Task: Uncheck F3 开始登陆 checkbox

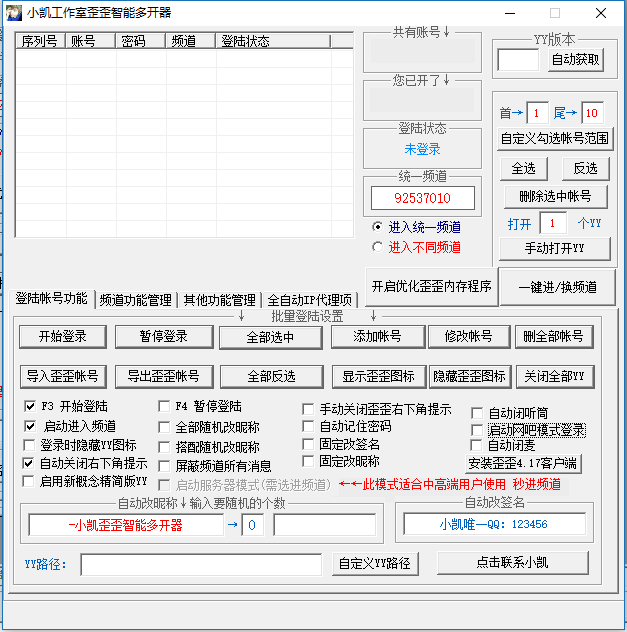Action: coord(29,406)
